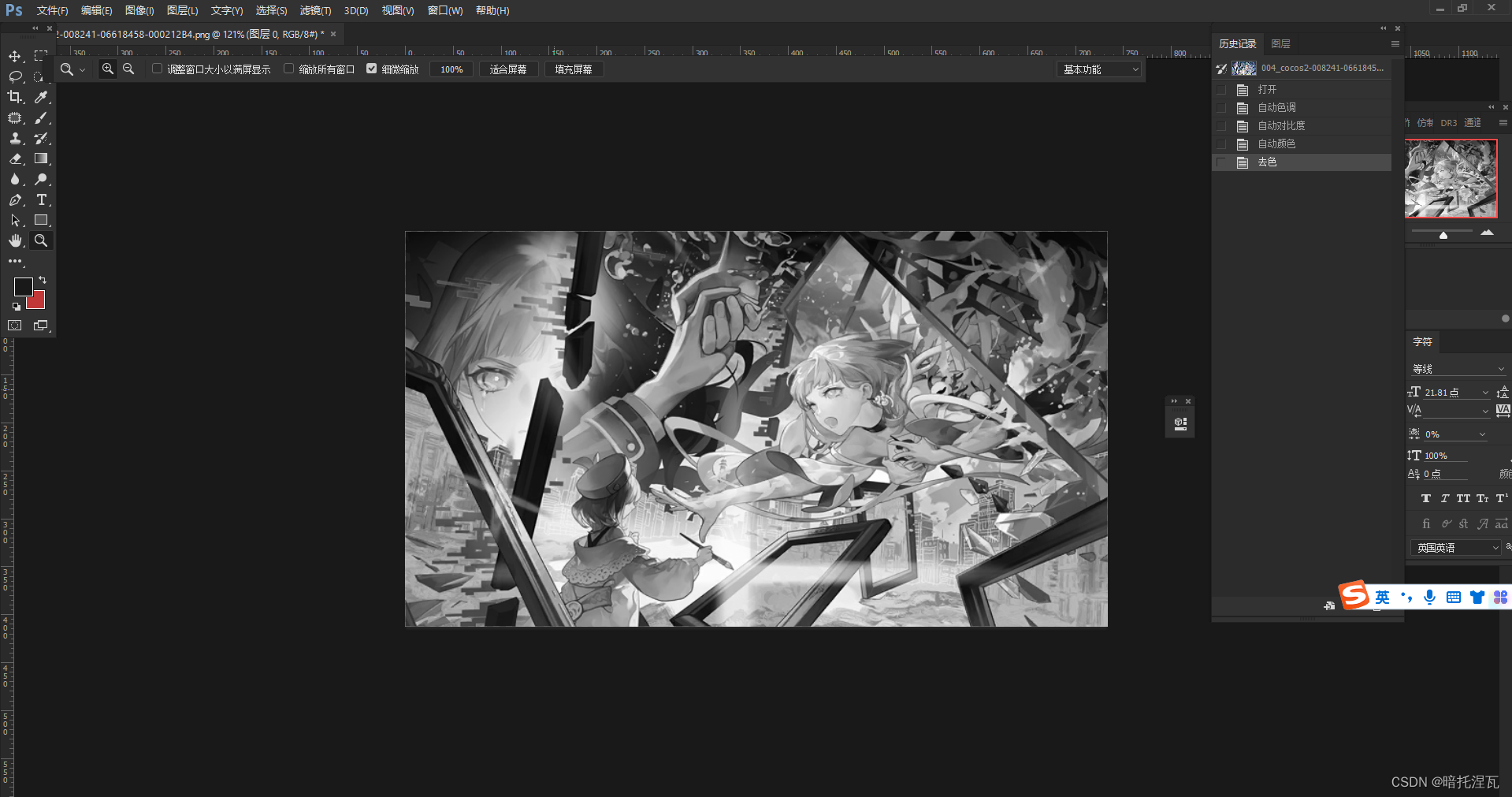Image resolution: width=1512 pixels, height=797 pixels.
Task: Open the 窗口(W) menu
Action: click(445, 10)
